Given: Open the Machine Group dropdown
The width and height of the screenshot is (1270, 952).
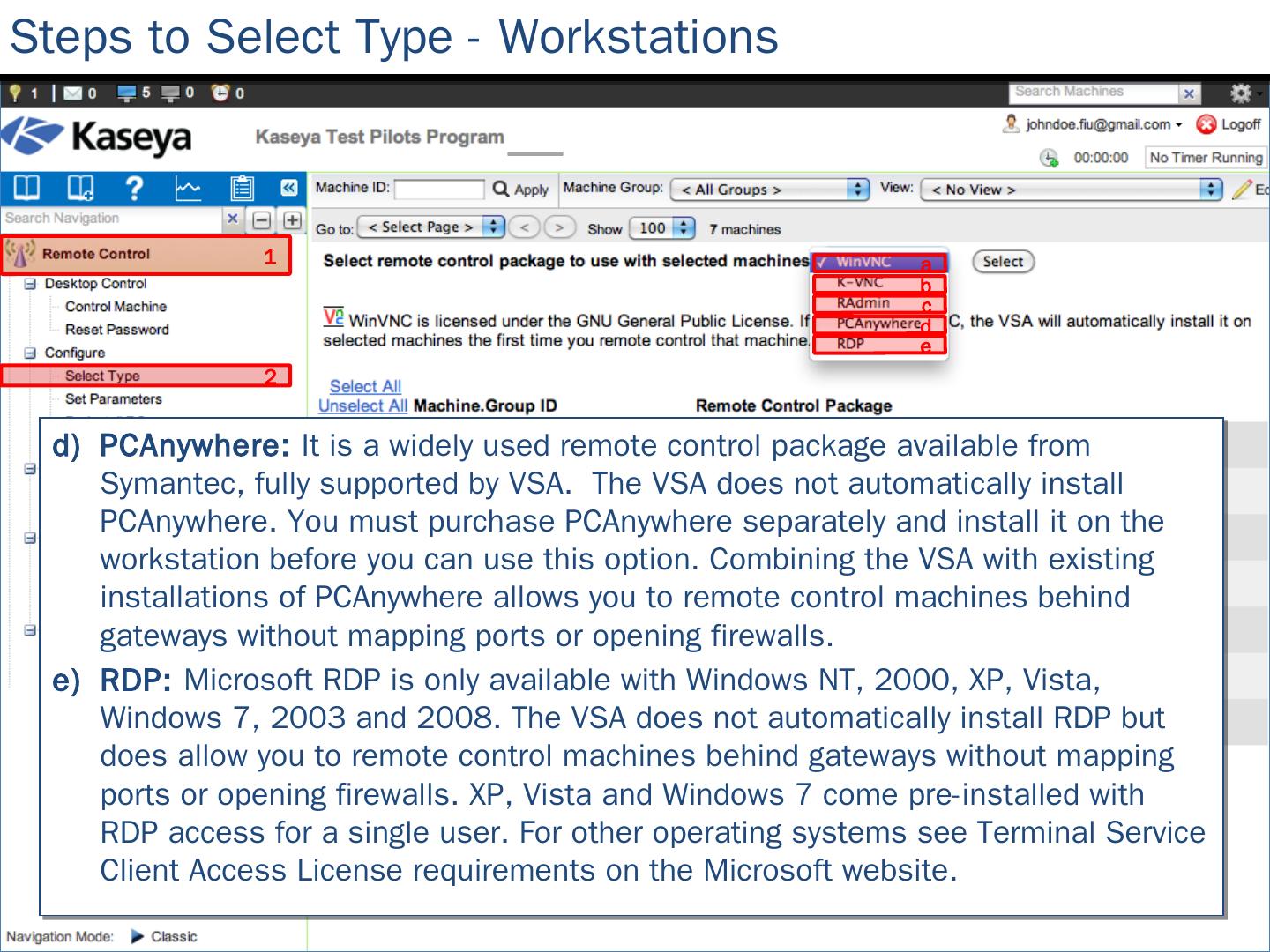Looking at the screenshot, I should (x=769, y=190).
